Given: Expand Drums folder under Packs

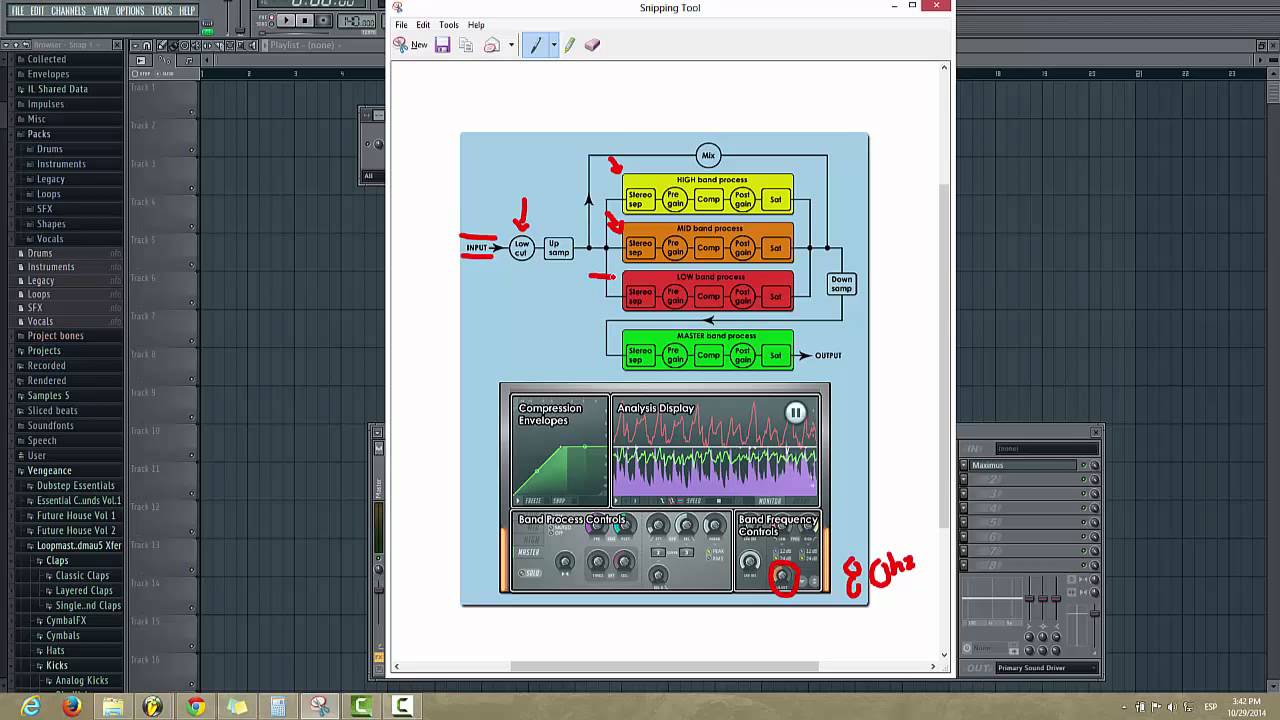Looking at the screenshot, I should [49, 149].
